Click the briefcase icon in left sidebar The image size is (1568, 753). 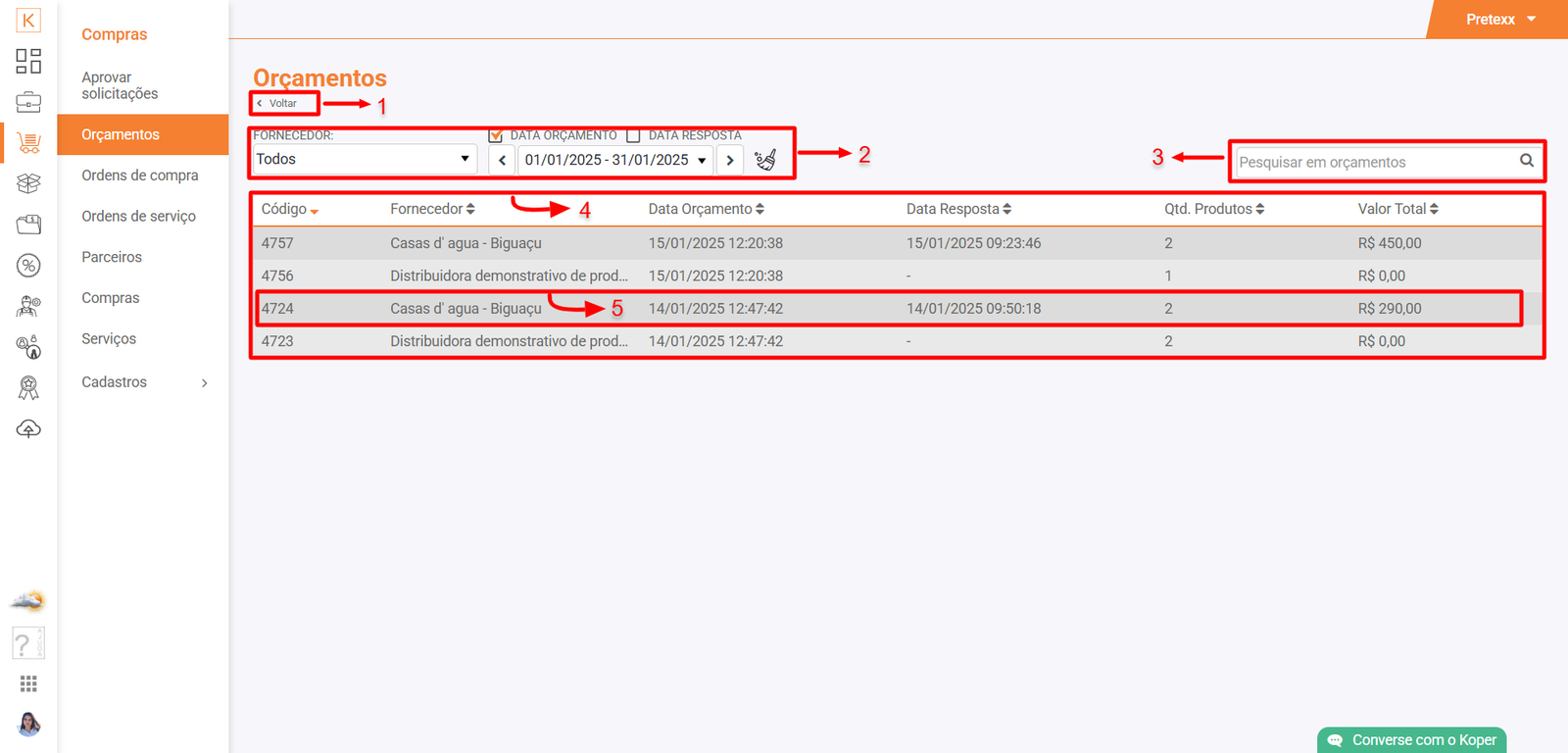pyautogui.click(x=28, y=102)
